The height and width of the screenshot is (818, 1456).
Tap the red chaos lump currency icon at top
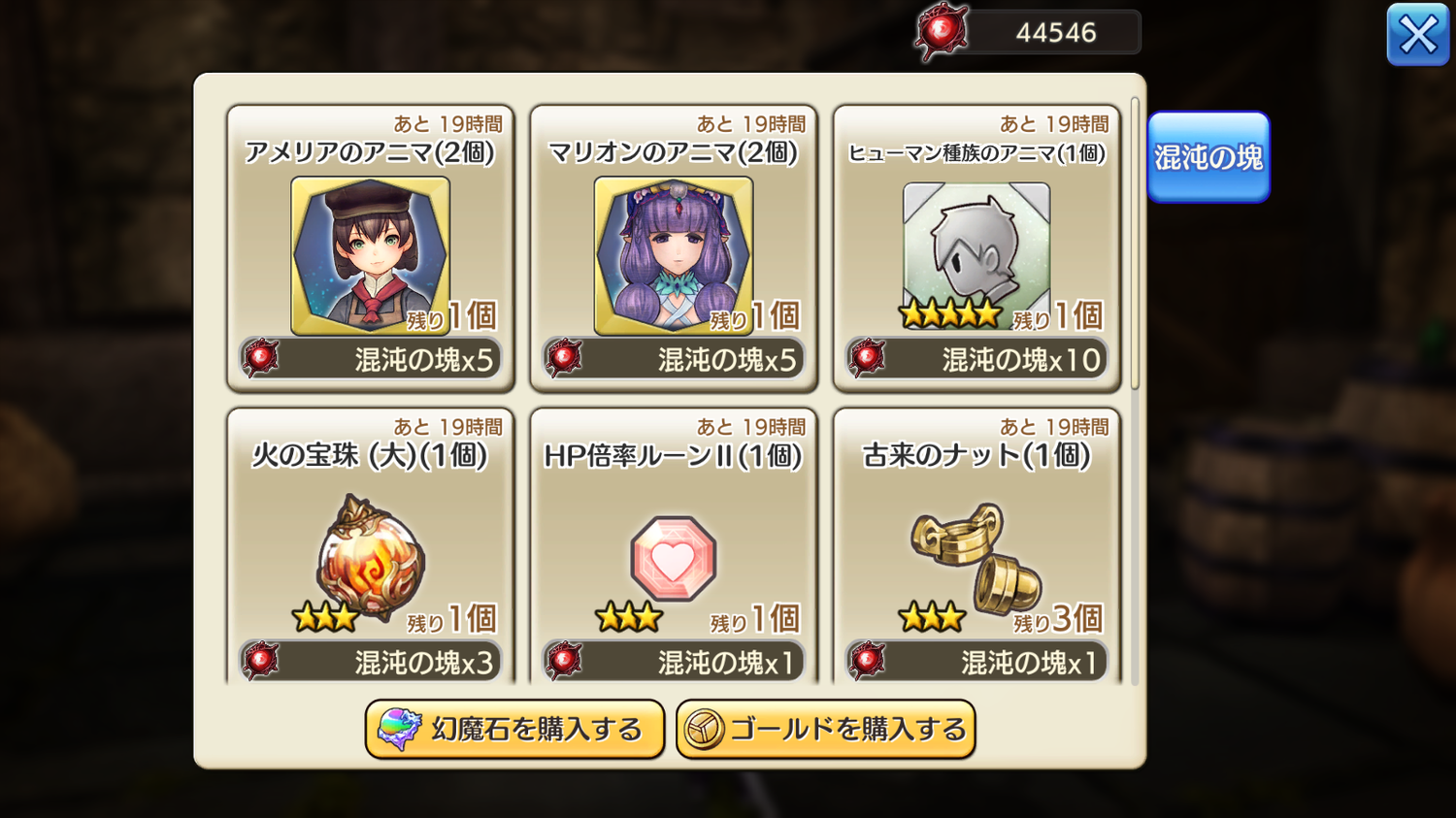pyautogui.click(x=941, y=32)
